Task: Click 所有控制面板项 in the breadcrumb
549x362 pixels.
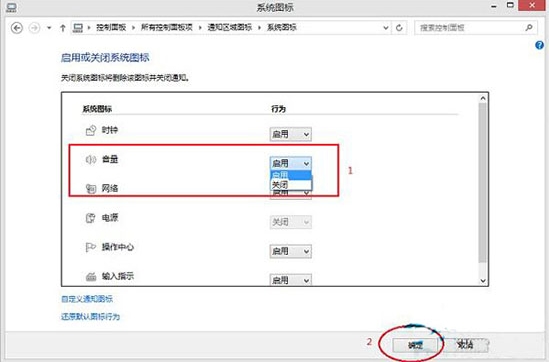Action: (167, 27)
